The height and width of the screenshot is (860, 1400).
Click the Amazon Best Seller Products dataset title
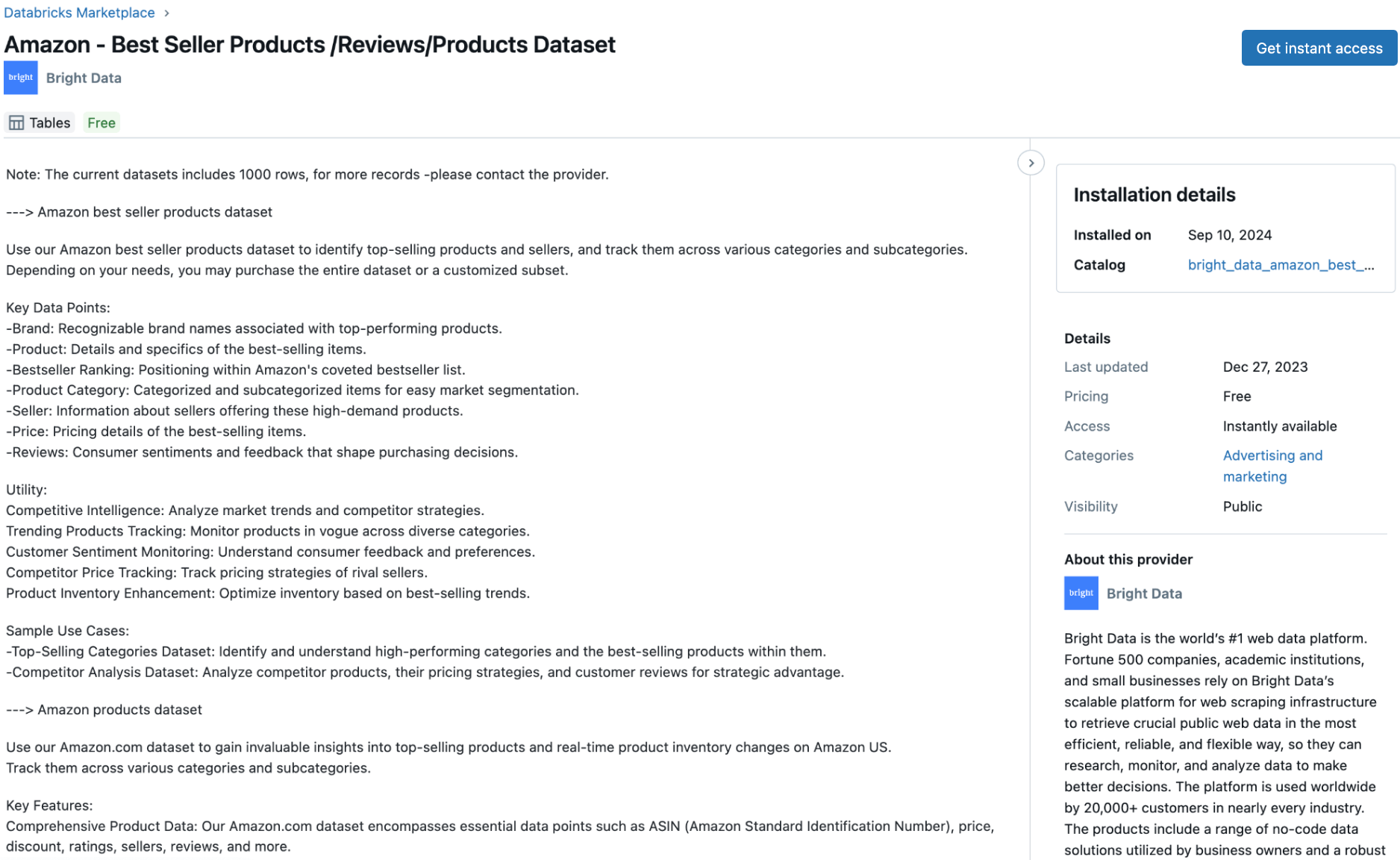(310, 45)
